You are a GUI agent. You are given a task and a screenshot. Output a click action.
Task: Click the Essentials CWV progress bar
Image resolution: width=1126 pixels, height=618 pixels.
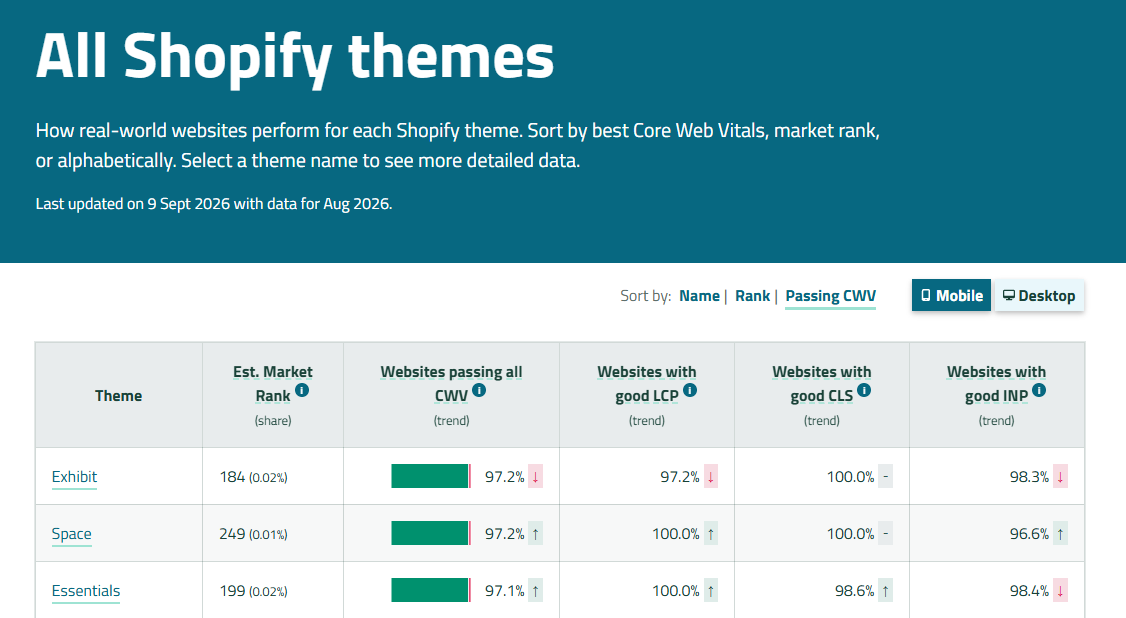coord(431,590)
